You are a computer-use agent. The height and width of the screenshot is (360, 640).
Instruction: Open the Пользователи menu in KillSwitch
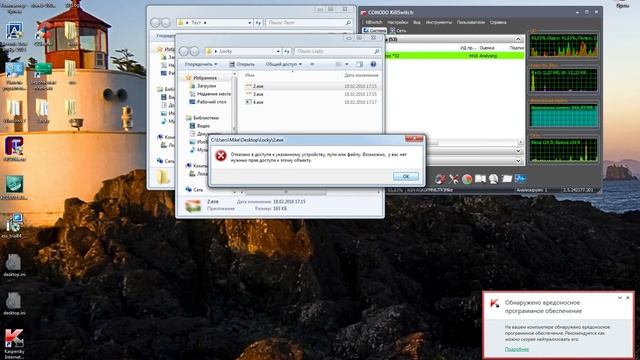tap(471, 22)
